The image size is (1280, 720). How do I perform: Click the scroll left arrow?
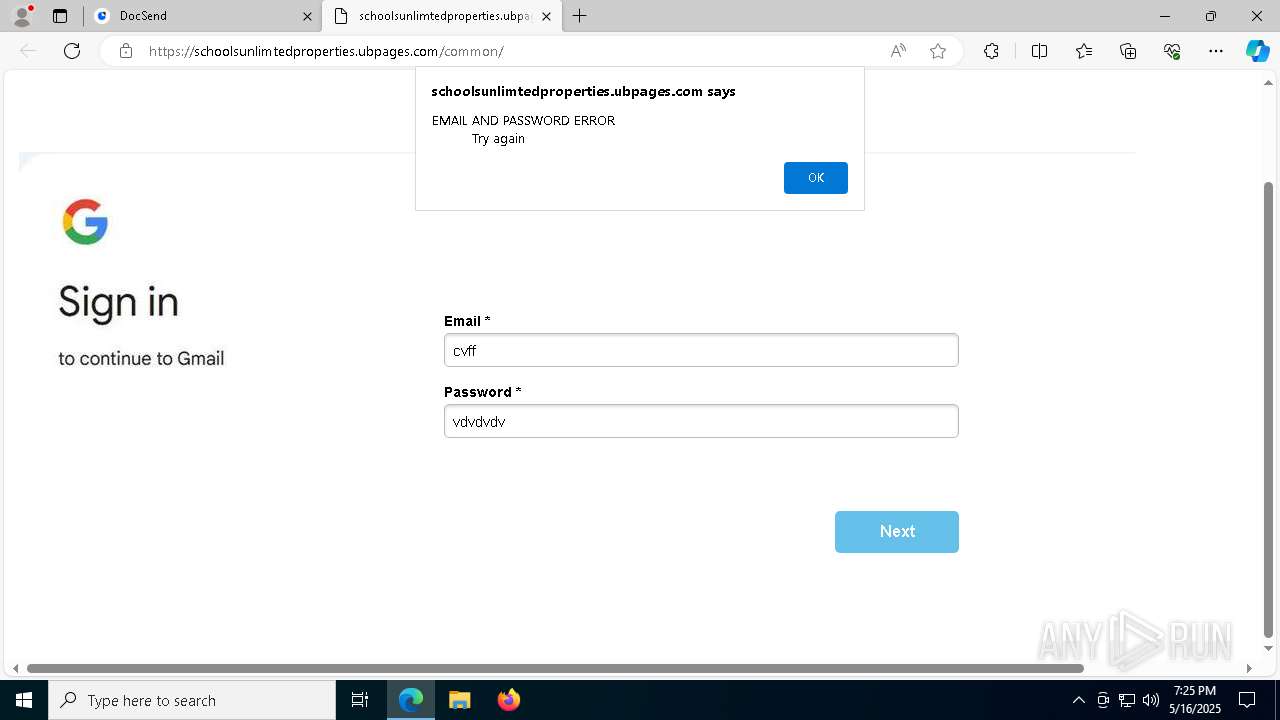click(x=15, y=668)
